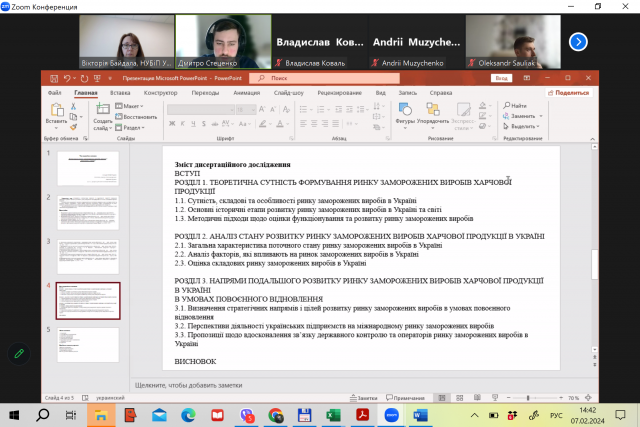The width and height of the screenshot is (640, 427).
Task: Create a new slide (Создать слайд)
Action: [x=102, y=116]
